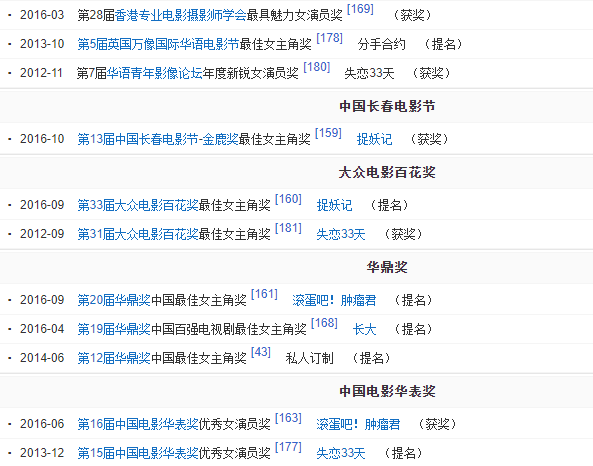Open citation reference [177]
This screenshot has height=466, width=593.
[288, 447]
